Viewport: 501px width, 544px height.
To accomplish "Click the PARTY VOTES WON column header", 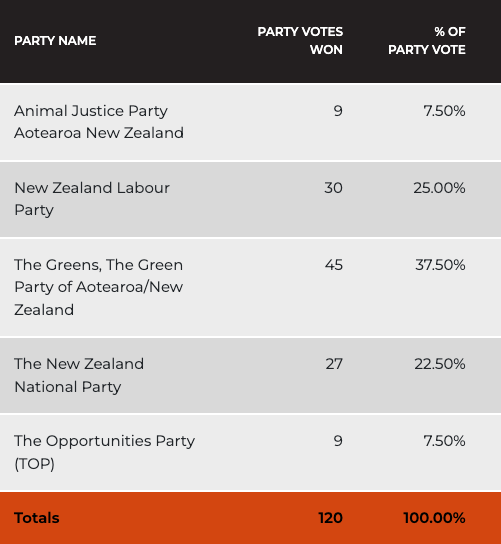I will click(300, 41).
